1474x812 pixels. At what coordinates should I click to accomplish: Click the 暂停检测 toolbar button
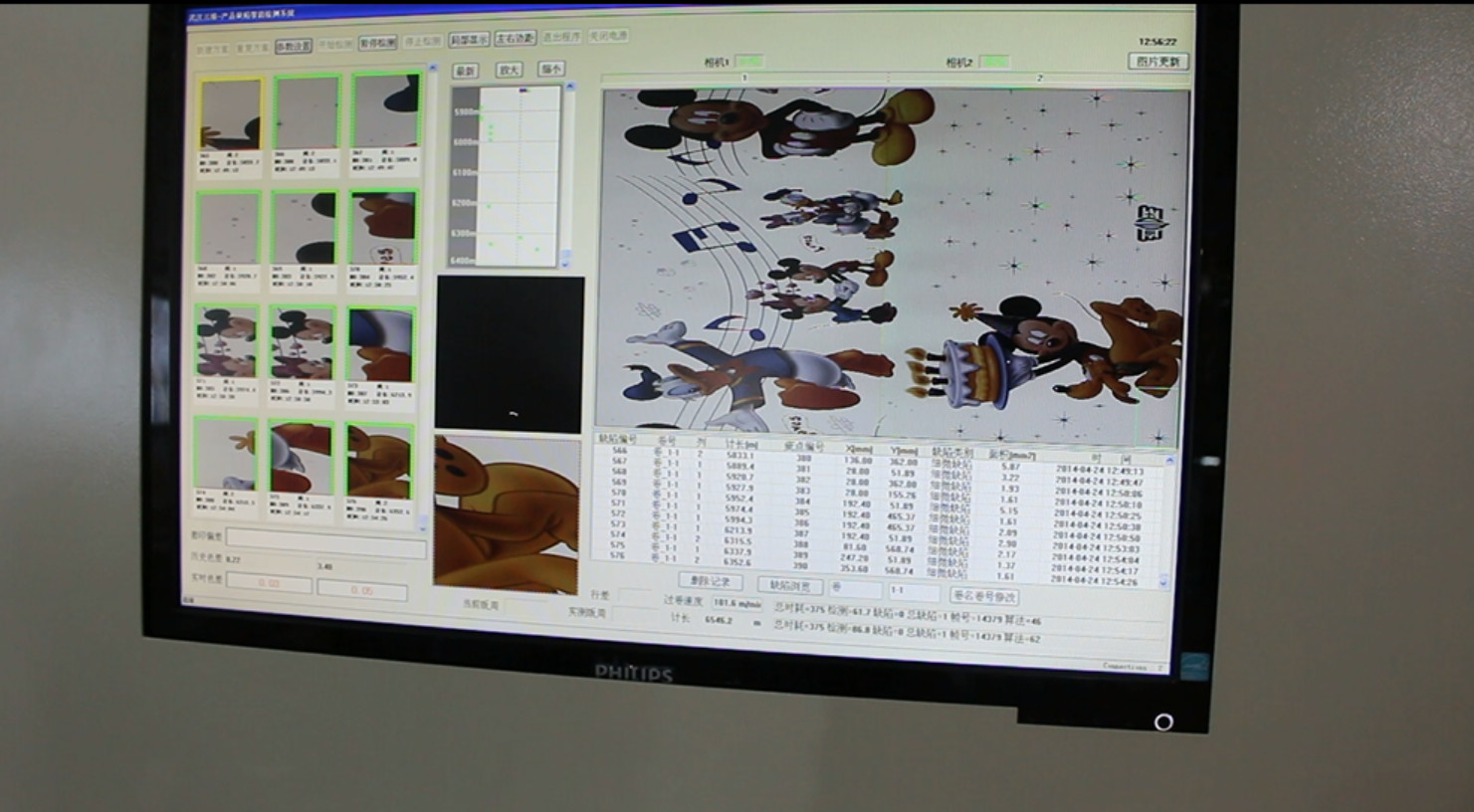[x=377, y=43]
